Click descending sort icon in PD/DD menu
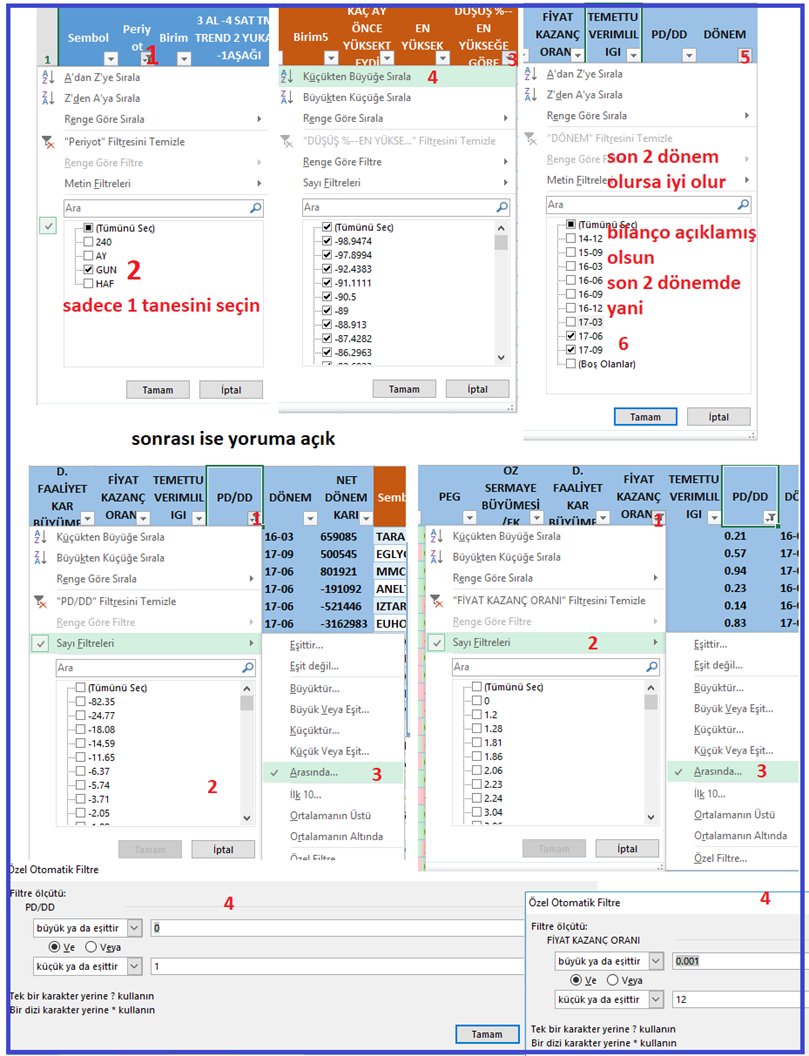The width and height of the screenshot is (809, 1056). (x=40, y=558)
